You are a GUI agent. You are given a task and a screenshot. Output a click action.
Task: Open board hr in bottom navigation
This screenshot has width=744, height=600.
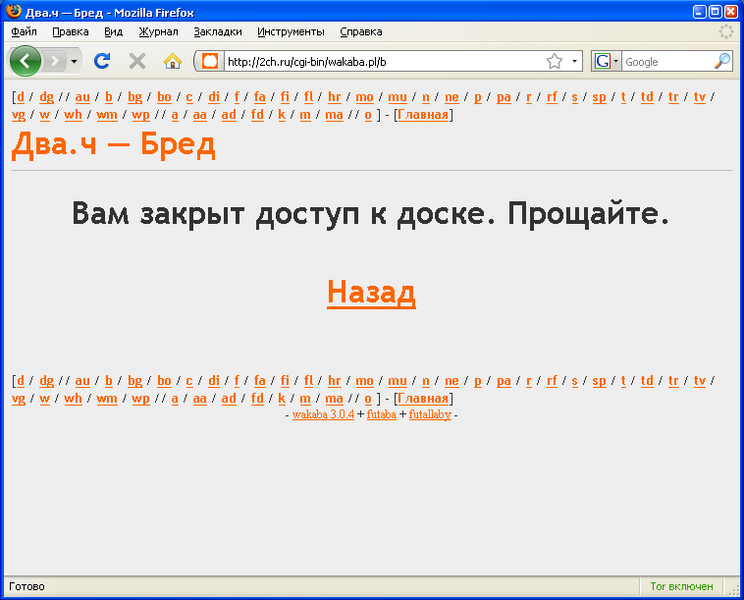(335, 380)
